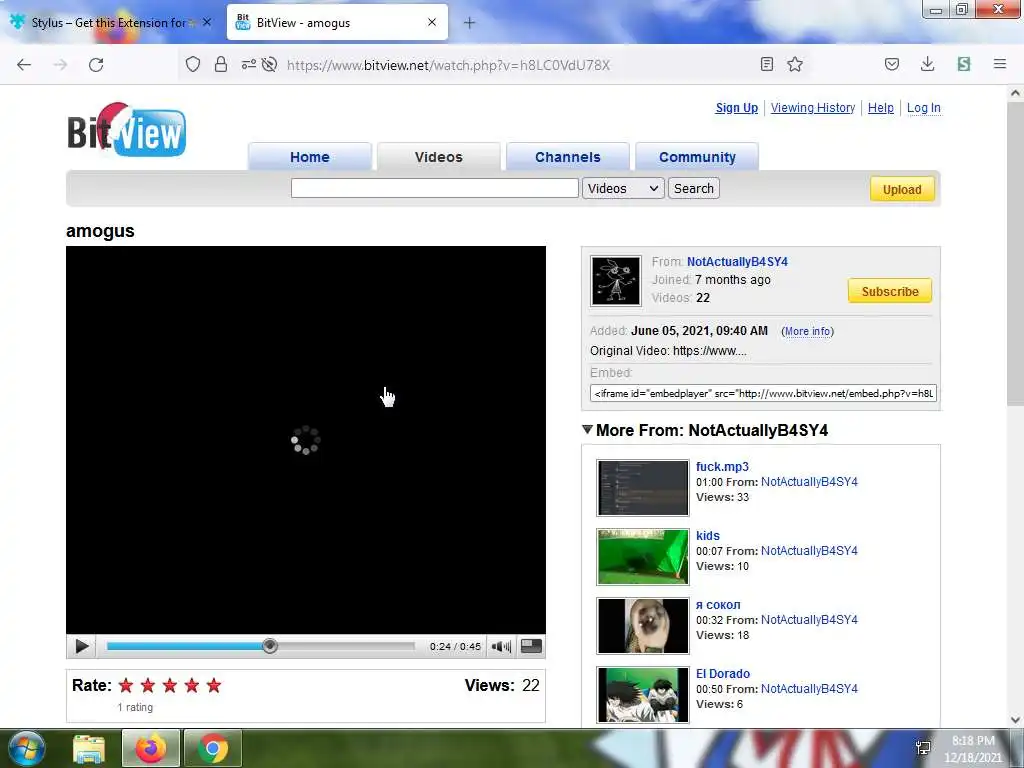The width and height of the screenshot is (1024, 768).
Task: Open the permissions icon in the address bar
Action: 248,64
